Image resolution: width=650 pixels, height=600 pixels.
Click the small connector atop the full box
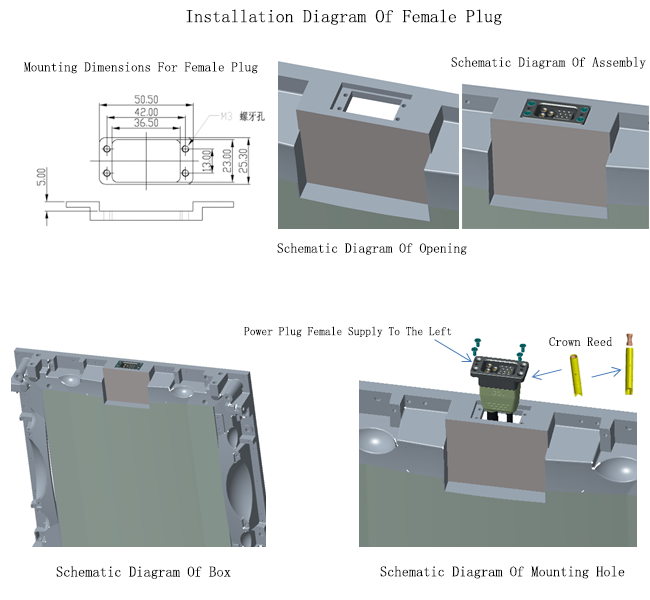click(x=127, y=364)
